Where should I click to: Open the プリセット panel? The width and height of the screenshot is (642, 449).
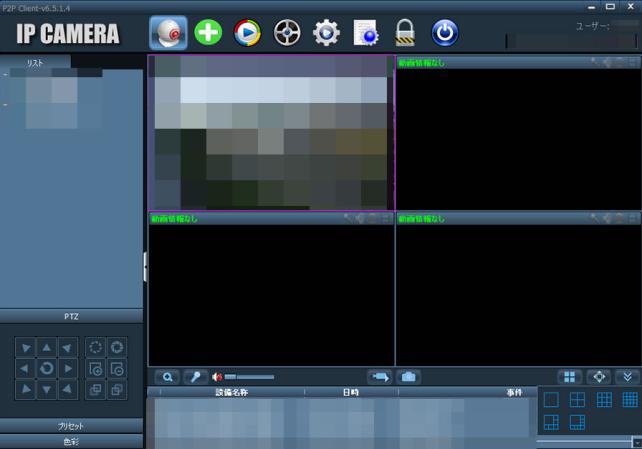(x=71, y=426)
